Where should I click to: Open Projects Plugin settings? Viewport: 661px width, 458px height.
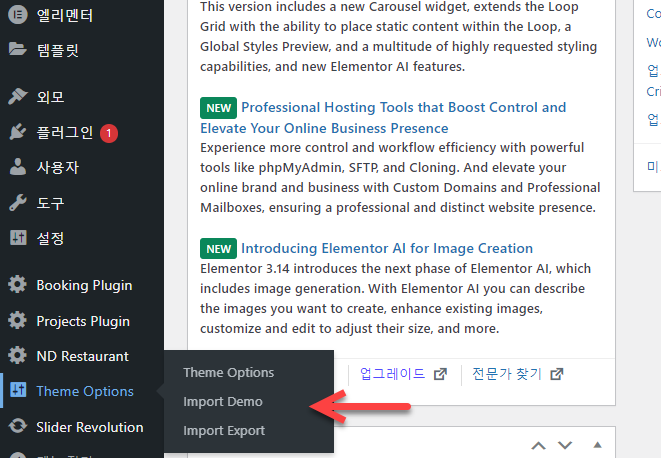(82, 321)
